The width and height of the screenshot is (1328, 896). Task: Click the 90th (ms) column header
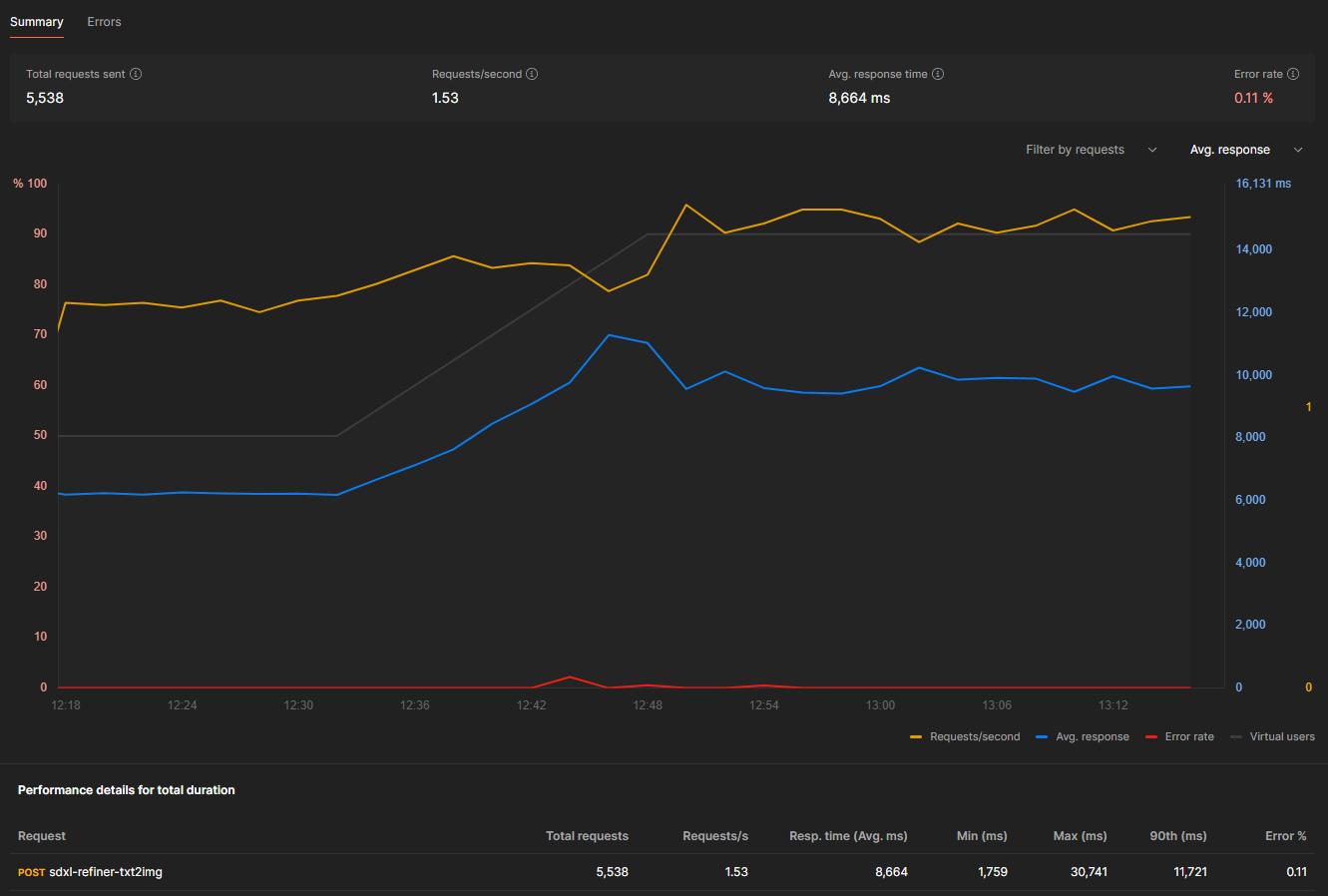[x=1176, y=836]
